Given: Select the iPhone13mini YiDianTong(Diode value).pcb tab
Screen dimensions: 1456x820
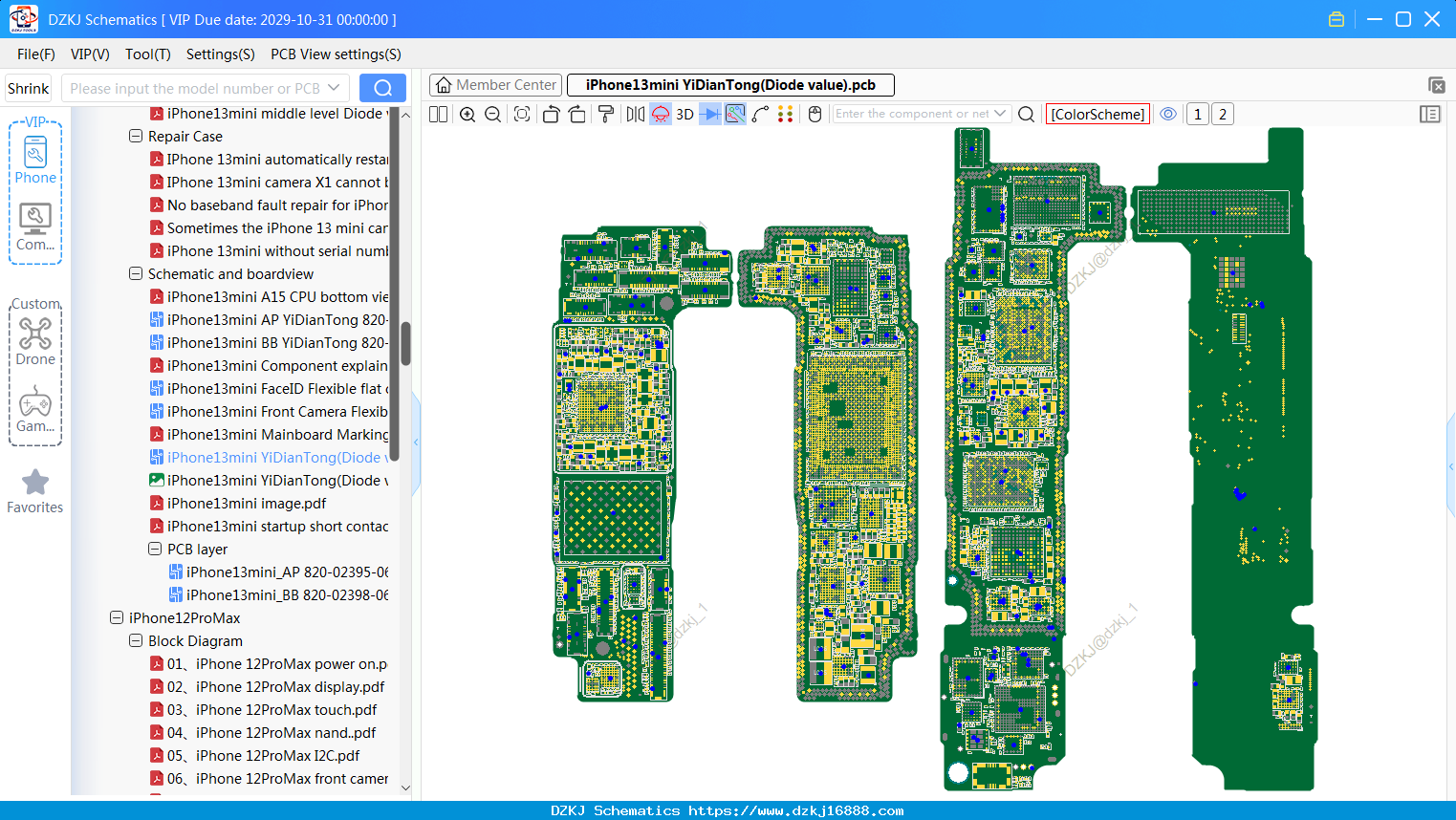Looking at the screenshot, I should click(730, 85).
